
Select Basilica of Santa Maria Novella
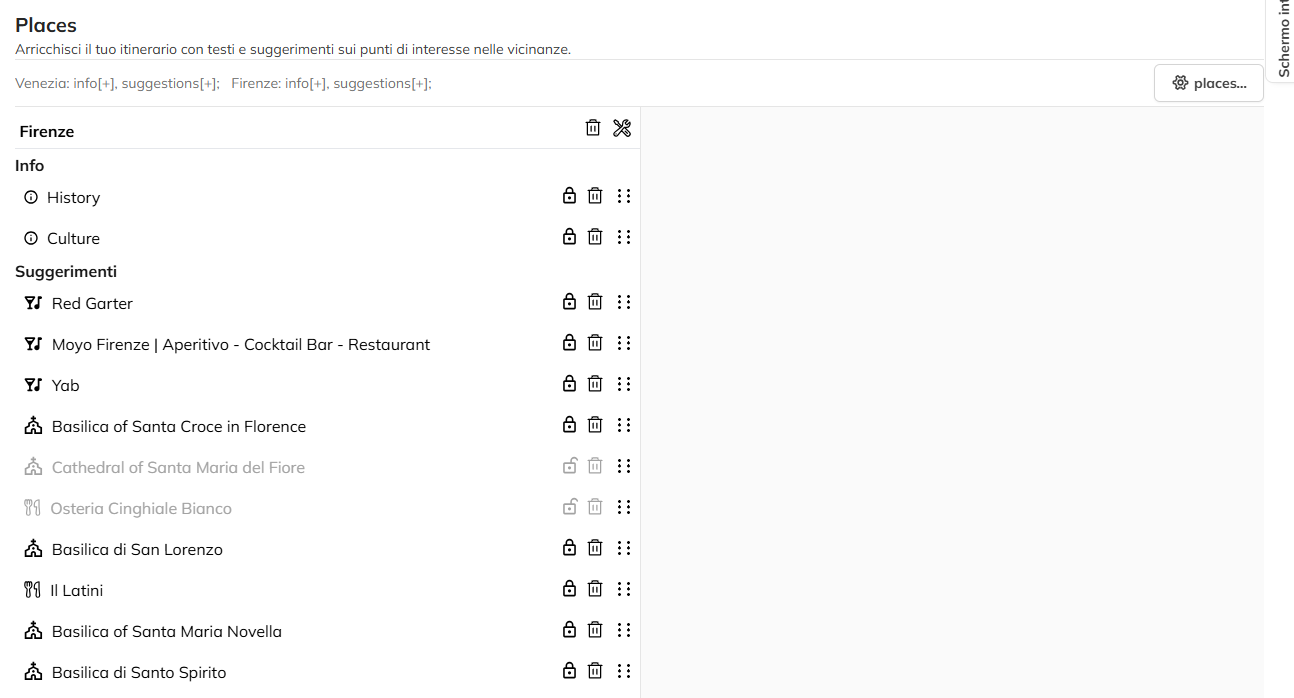pyautogui.click(x=167, y=631)
